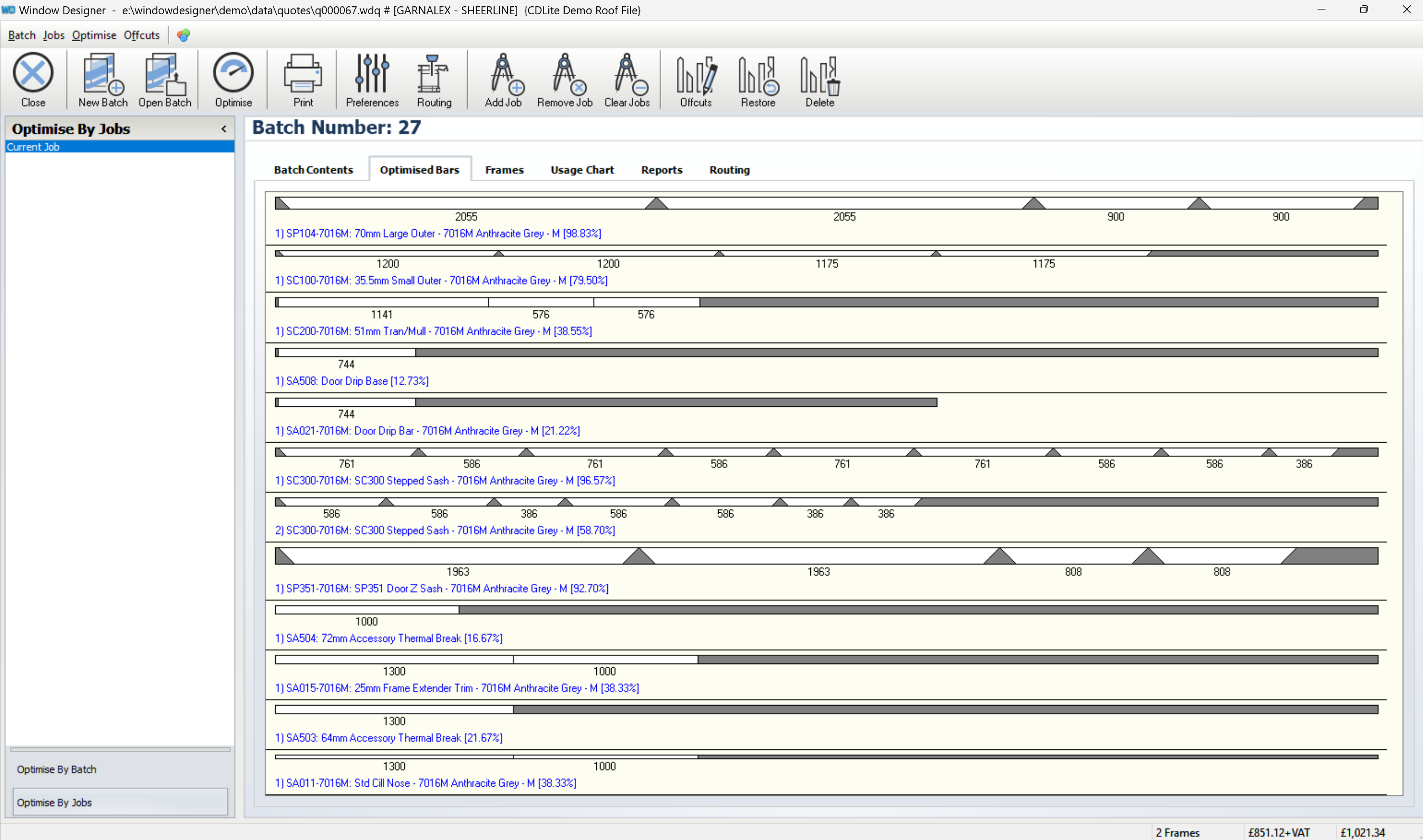The image size is (1423, 840).
Task: Click the Routing toolbar icon
Action: (434, 80)
